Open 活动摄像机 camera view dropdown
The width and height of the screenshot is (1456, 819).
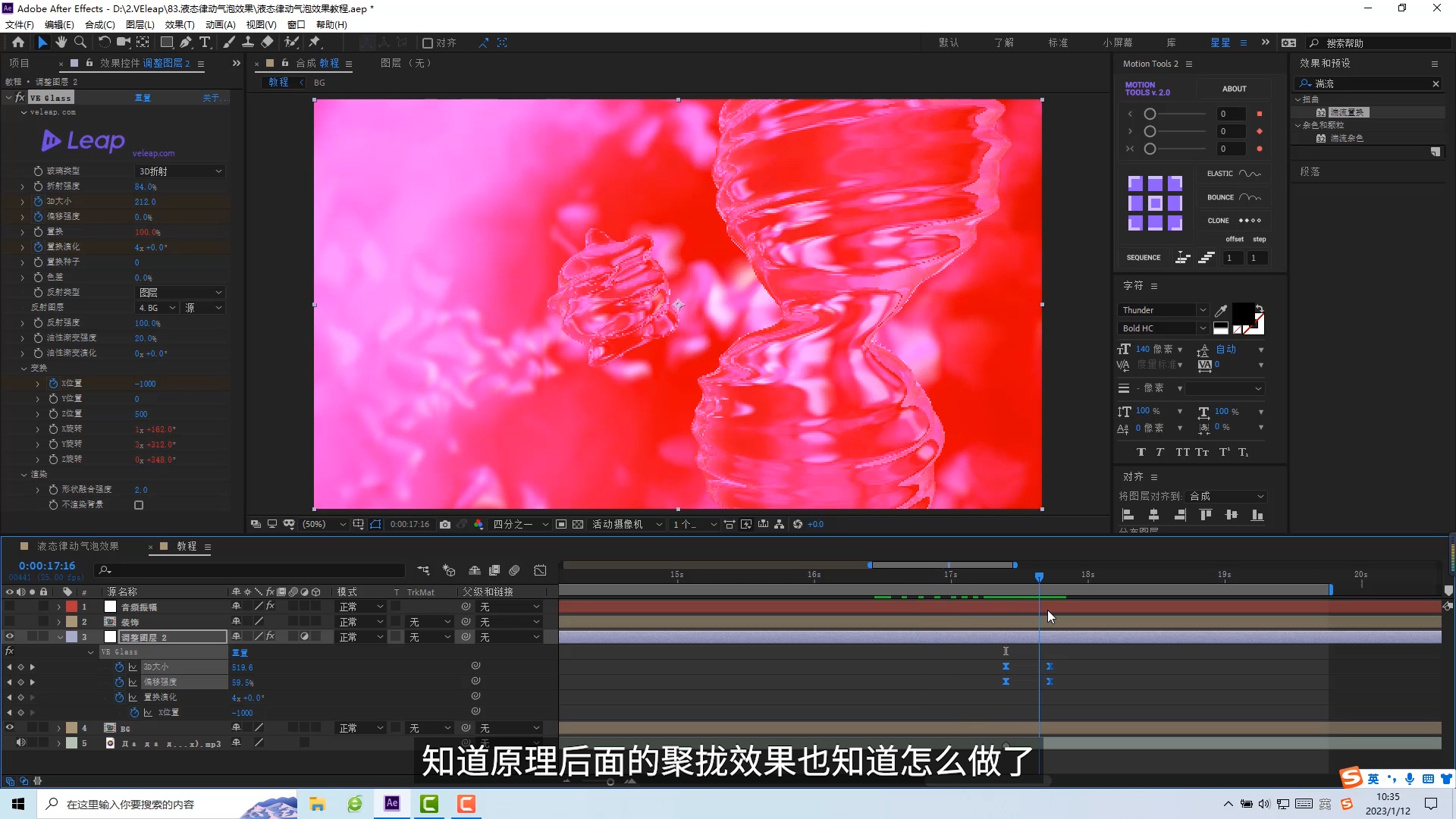pos(627,524)
